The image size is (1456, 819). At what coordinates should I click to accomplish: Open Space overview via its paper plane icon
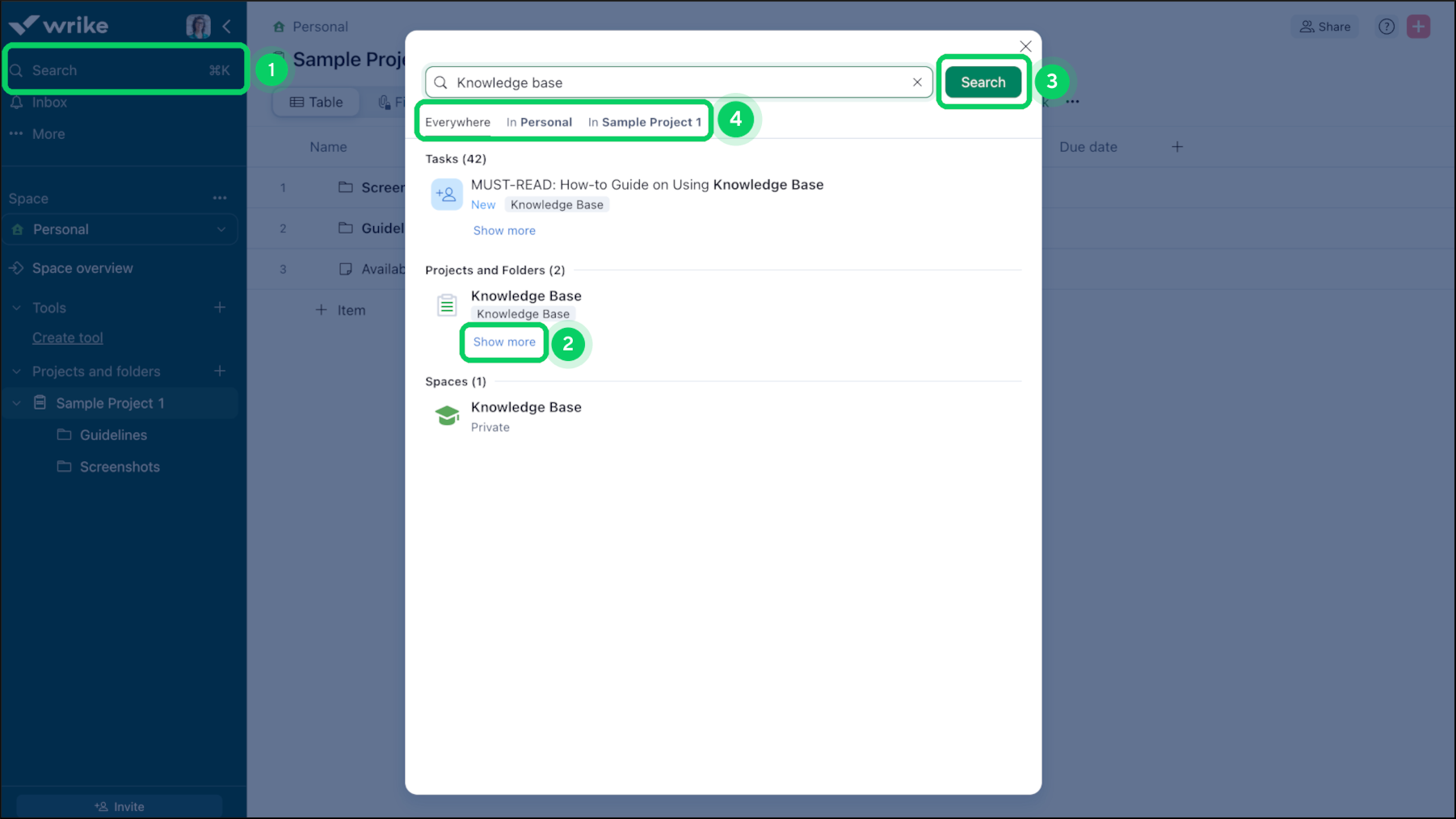click(x=17, y=267)
